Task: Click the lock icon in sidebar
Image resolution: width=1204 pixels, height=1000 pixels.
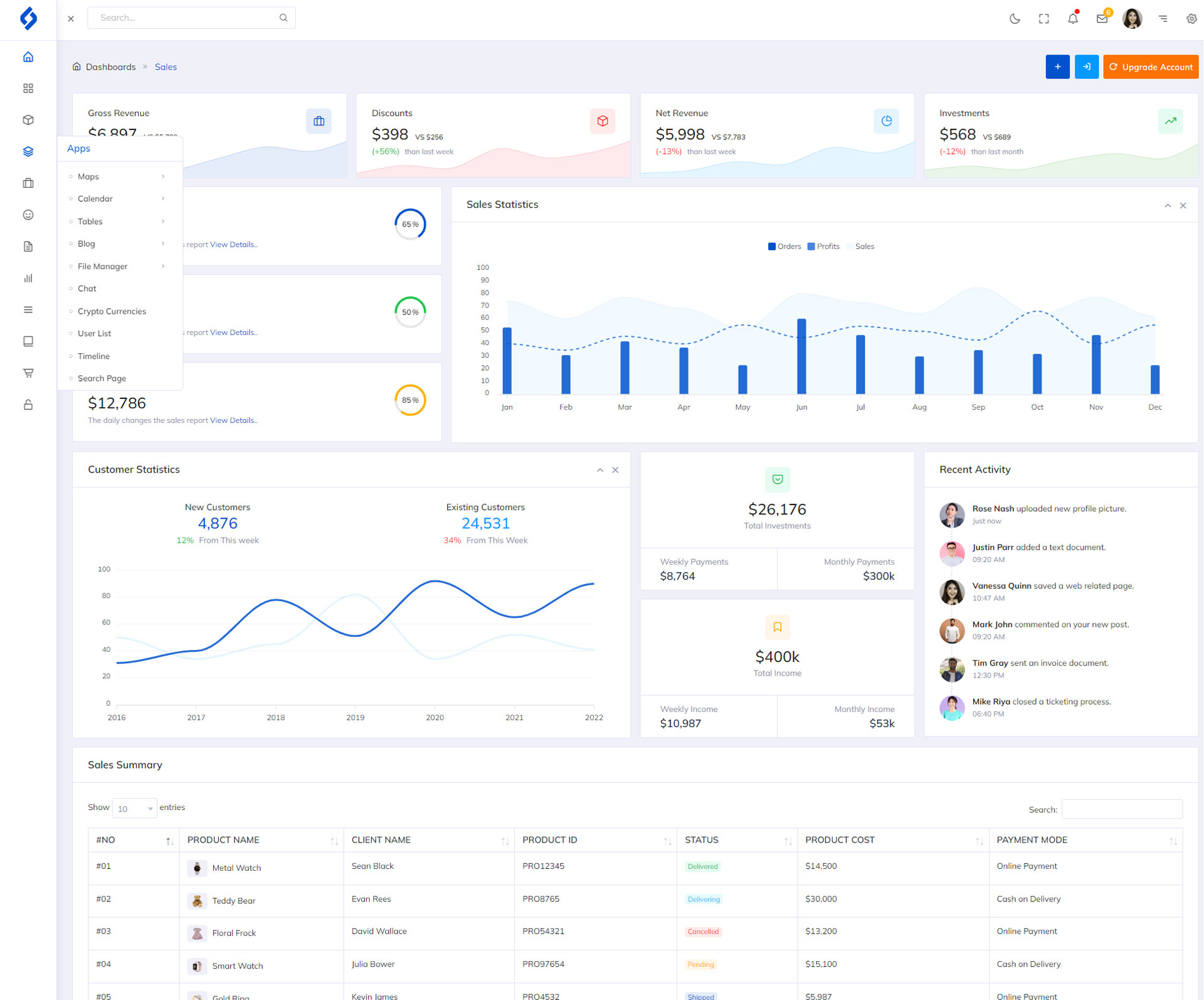Action: 28,405
